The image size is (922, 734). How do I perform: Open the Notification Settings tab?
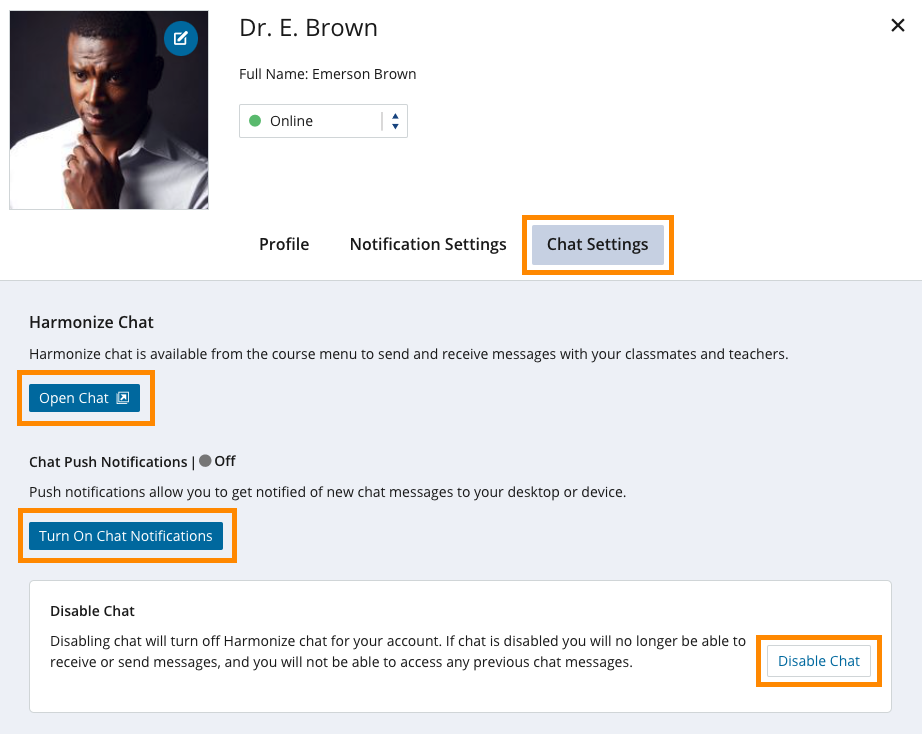pos(427,244)
